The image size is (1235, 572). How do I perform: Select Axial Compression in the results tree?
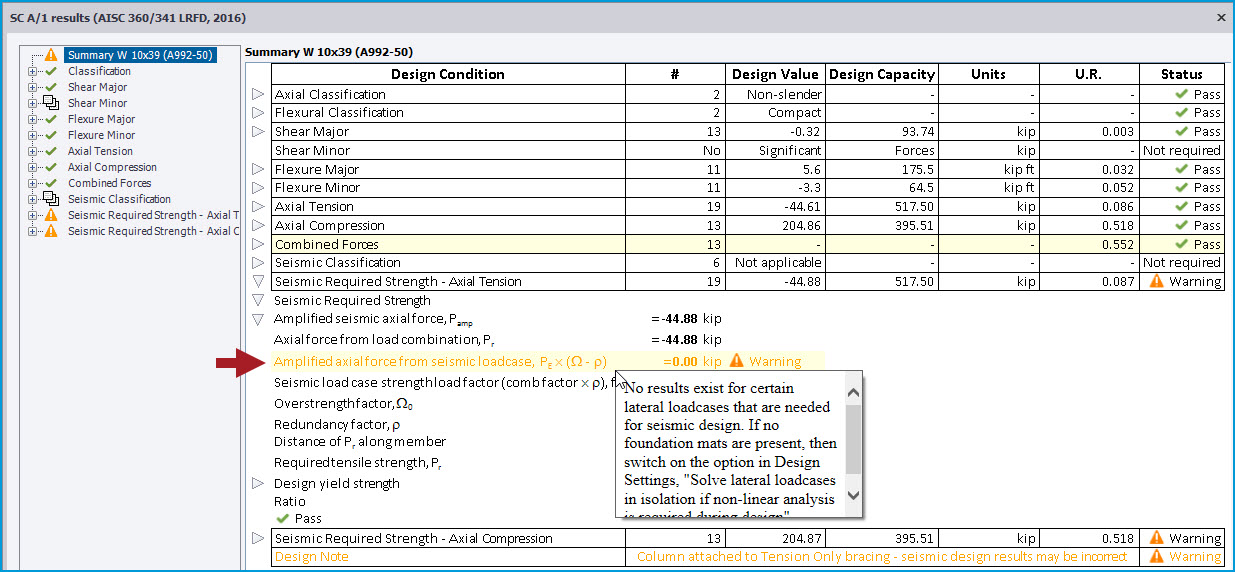[112, 167]
